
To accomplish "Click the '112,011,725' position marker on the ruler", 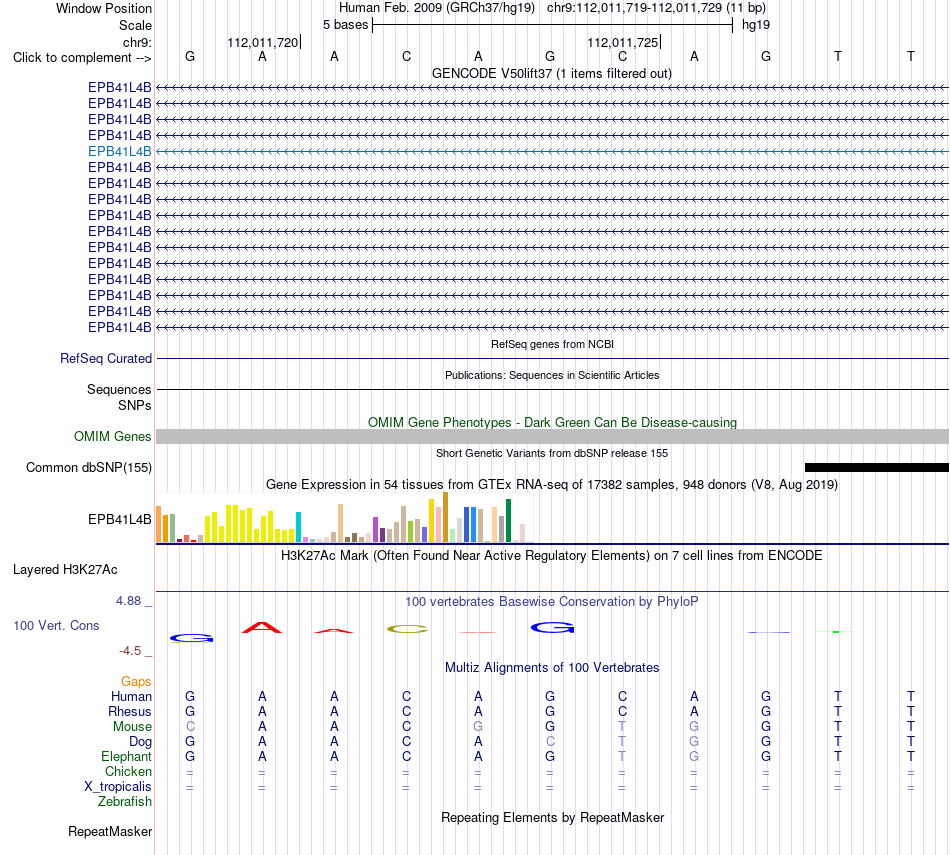I will coord(623,42).
